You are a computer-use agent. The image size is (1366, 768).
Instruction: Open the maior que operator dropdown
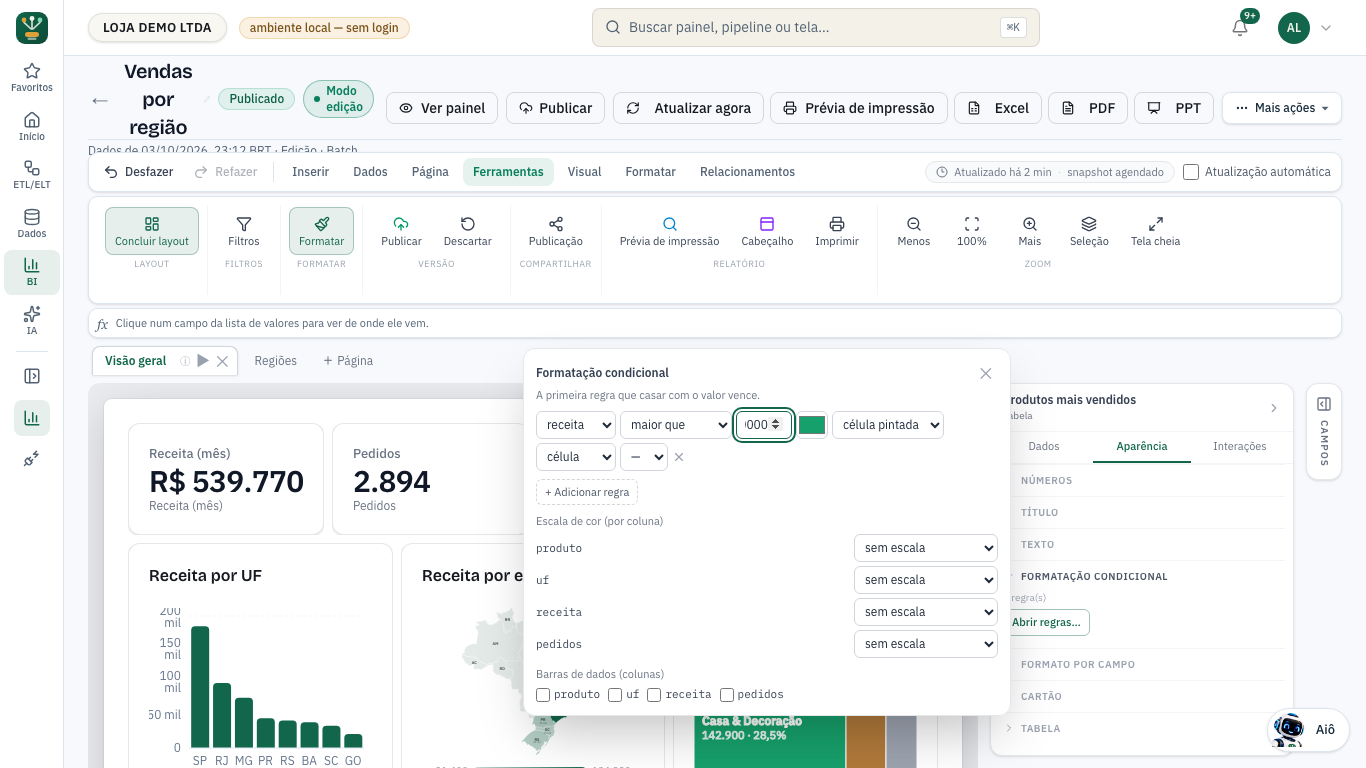[x=676, y=425]
